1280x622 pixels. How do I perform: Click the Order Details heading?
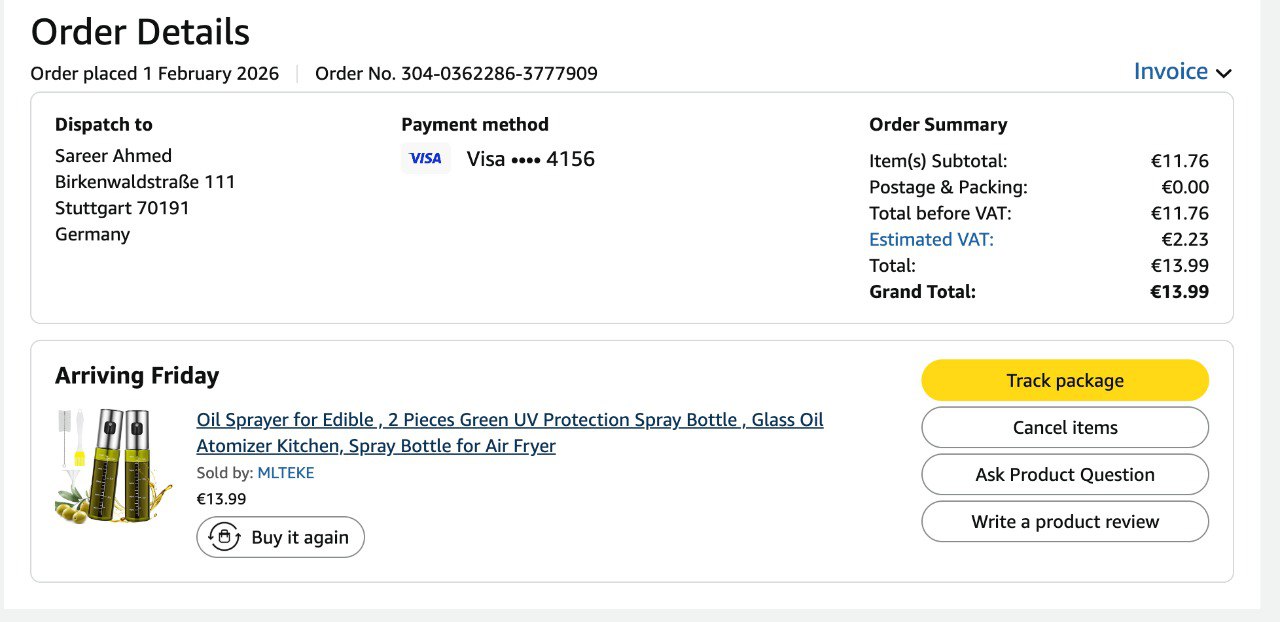tap(140, 32)
